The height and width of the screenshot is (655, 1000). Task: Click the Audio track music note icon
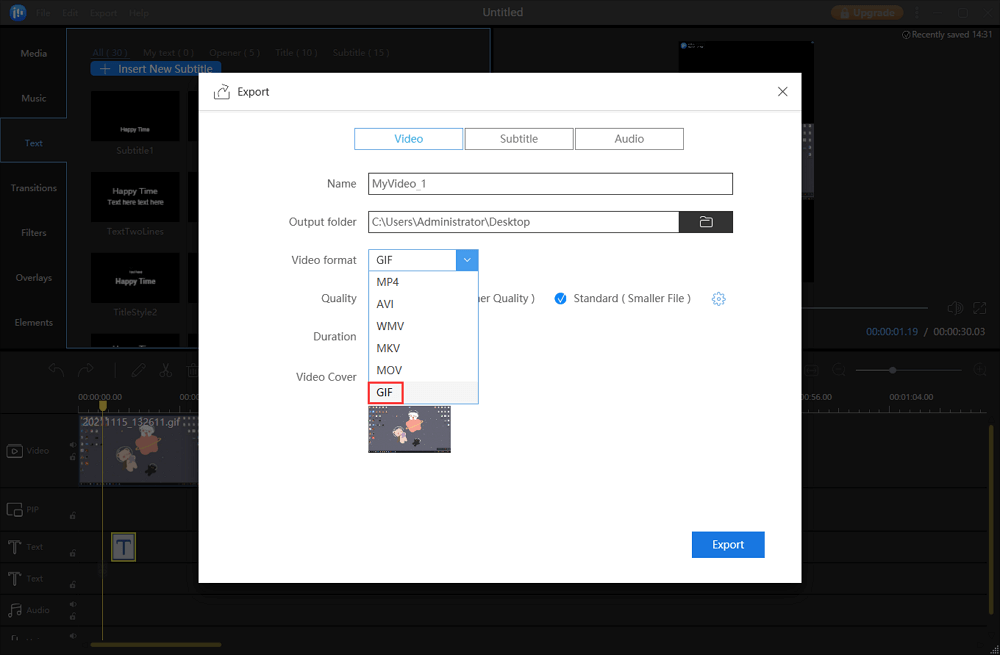15,610
